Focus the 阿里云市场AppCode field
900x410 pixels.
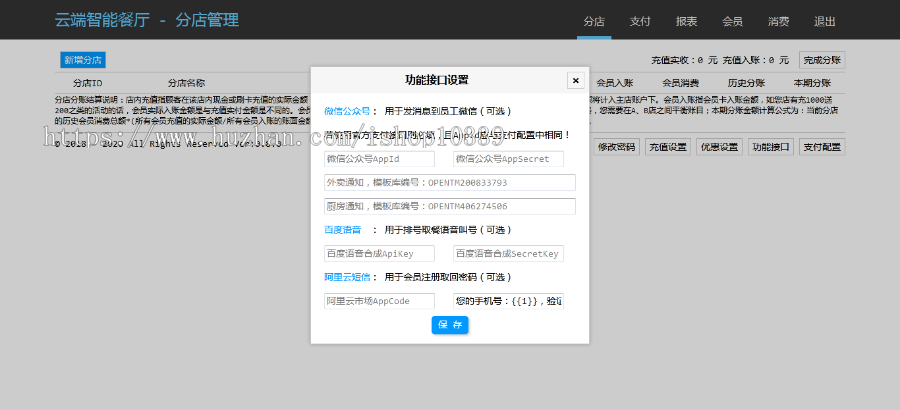379,301
